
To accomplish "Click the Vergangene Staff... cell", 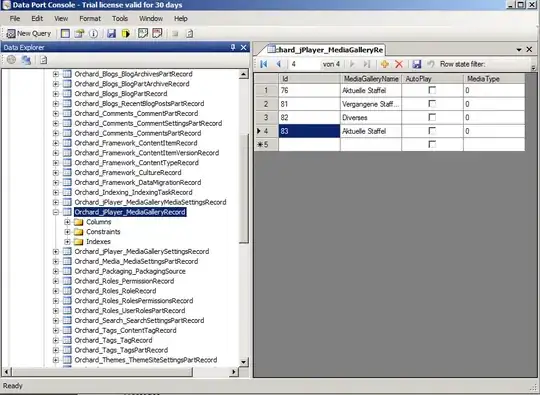I will (371, 104).
